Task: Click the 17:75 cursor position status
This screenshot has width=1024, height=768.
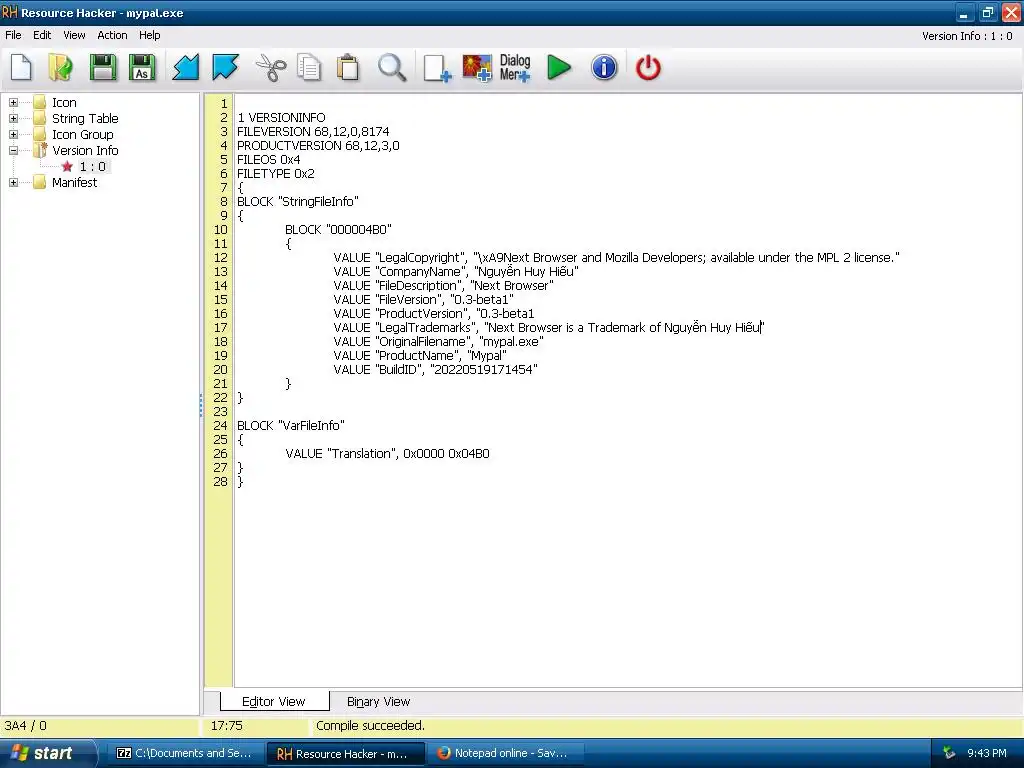Action: point(227,726)
